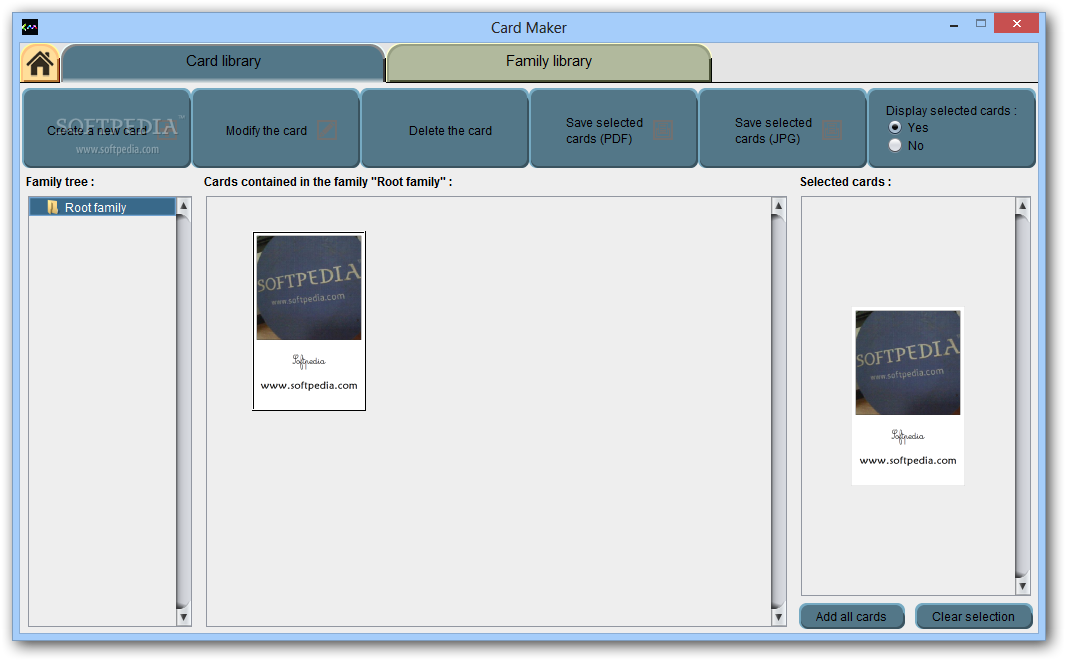Viewport: 1066px width, 661px height.
Task: Click the Selected cards vertical scrollbar track
Action: point(1022,396)
